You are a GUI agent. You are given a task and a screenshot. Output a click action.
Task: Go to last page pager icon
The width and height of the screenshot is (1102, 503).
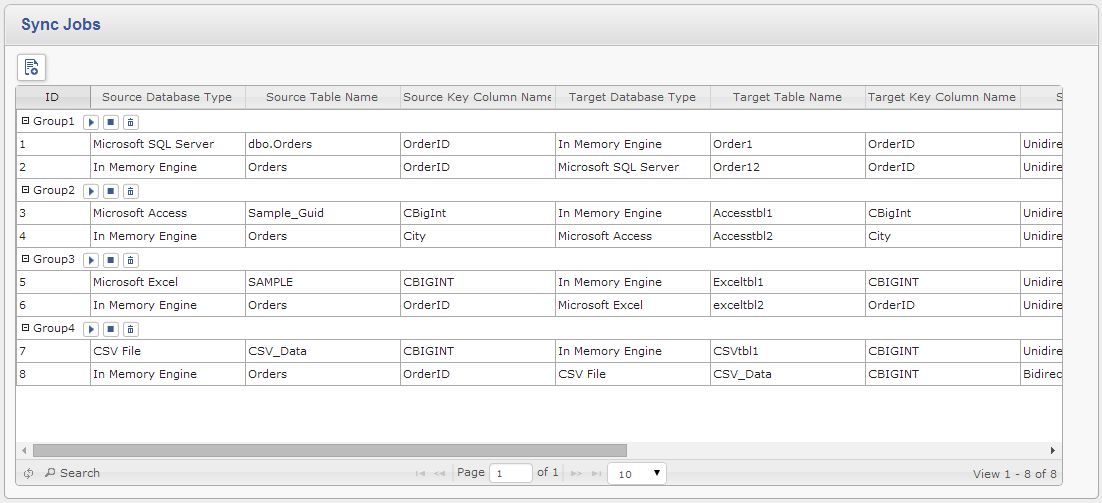(x=596, y=473)
